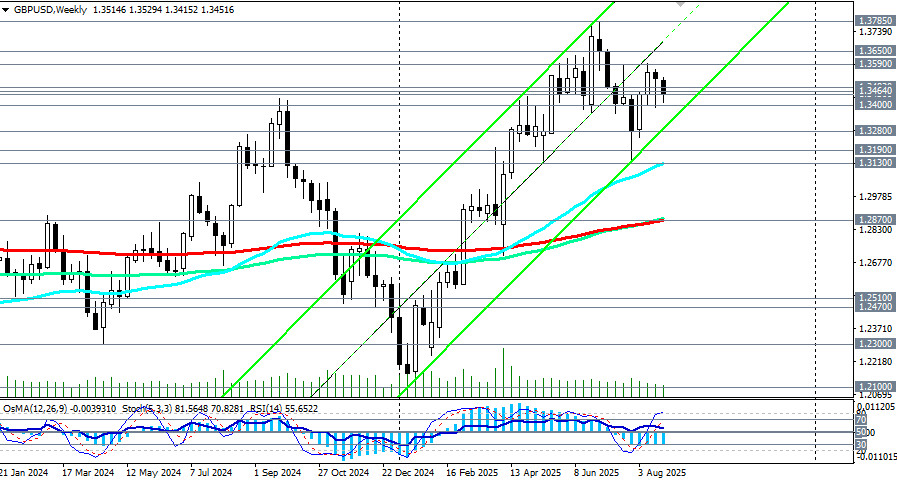Screen dimensions: 897x482
Task: Click the 1.31300 price level label
Action: (875, 163)
